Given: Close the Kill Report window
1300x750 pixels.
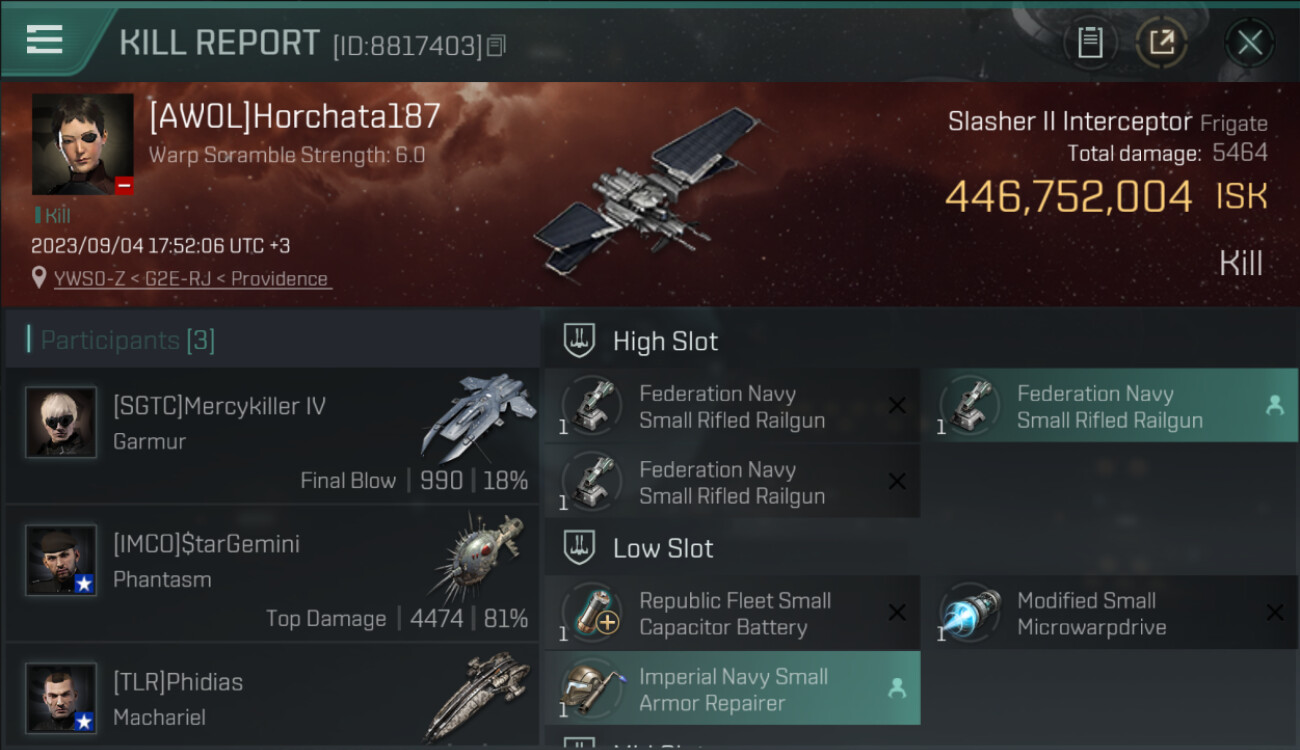Looking at the screenshot, I should click(x=1249, y=43).
